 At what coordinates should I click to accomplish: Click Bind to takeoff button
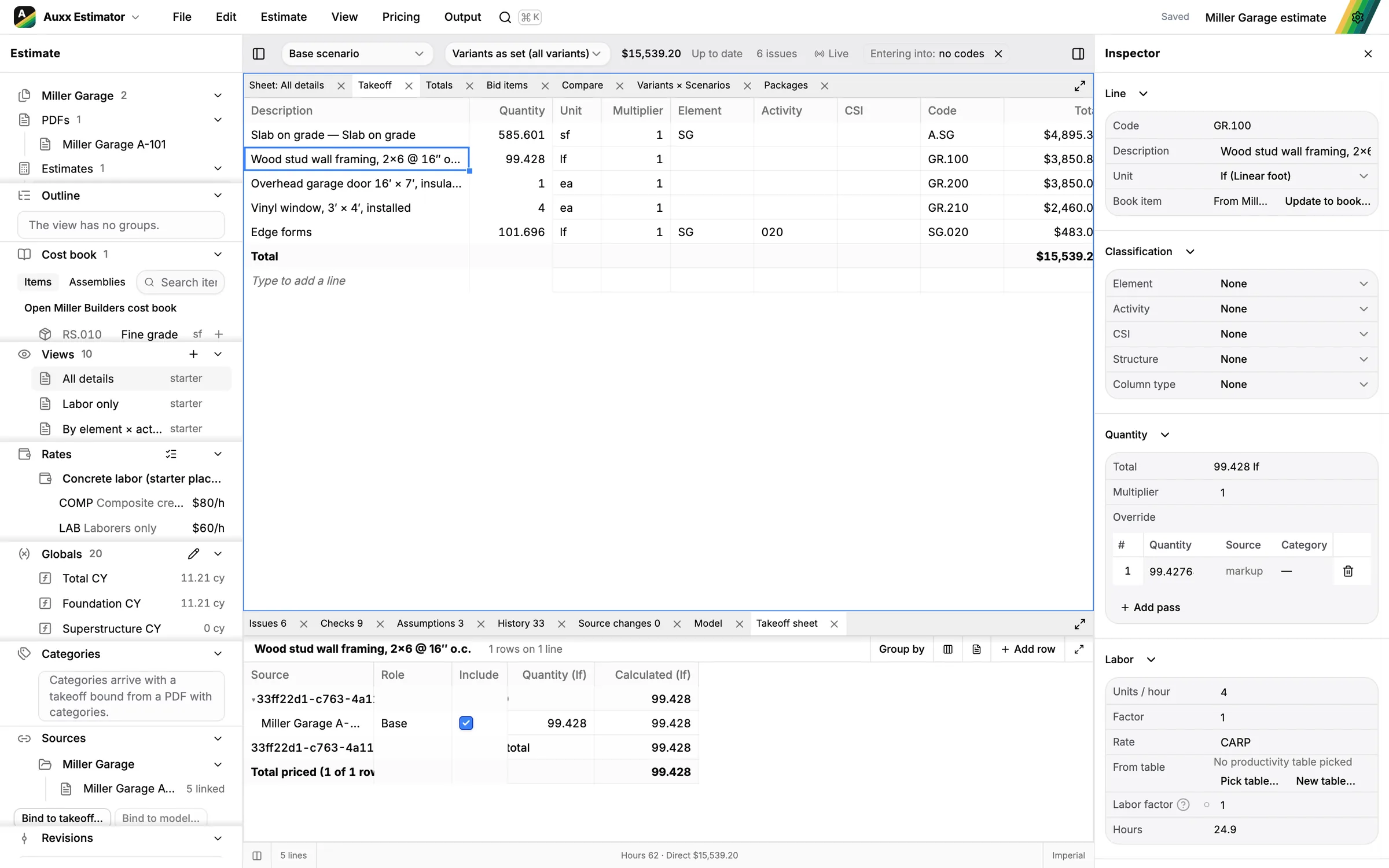coord(62,818)
